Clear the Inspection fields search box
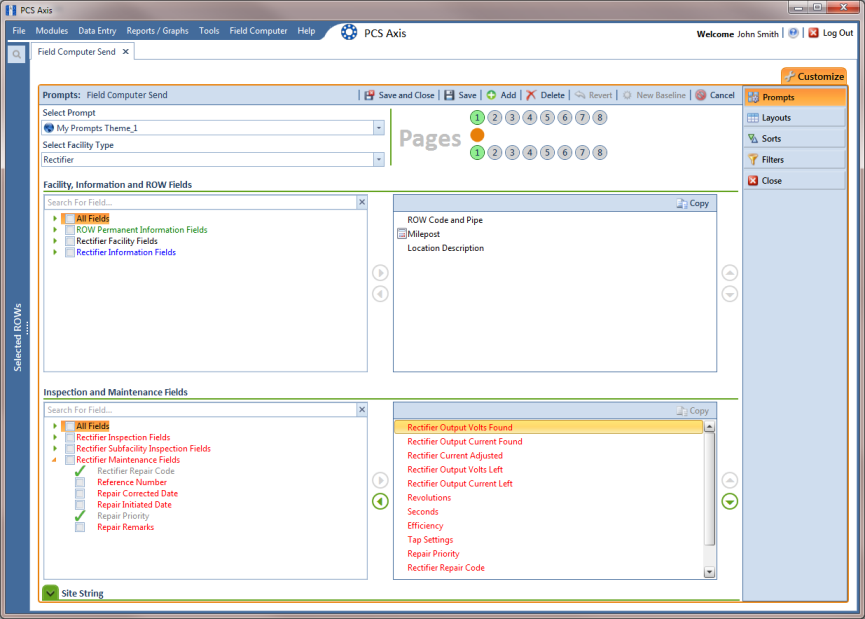Screen dimensions: 865x619 click(x=362, y=409)
